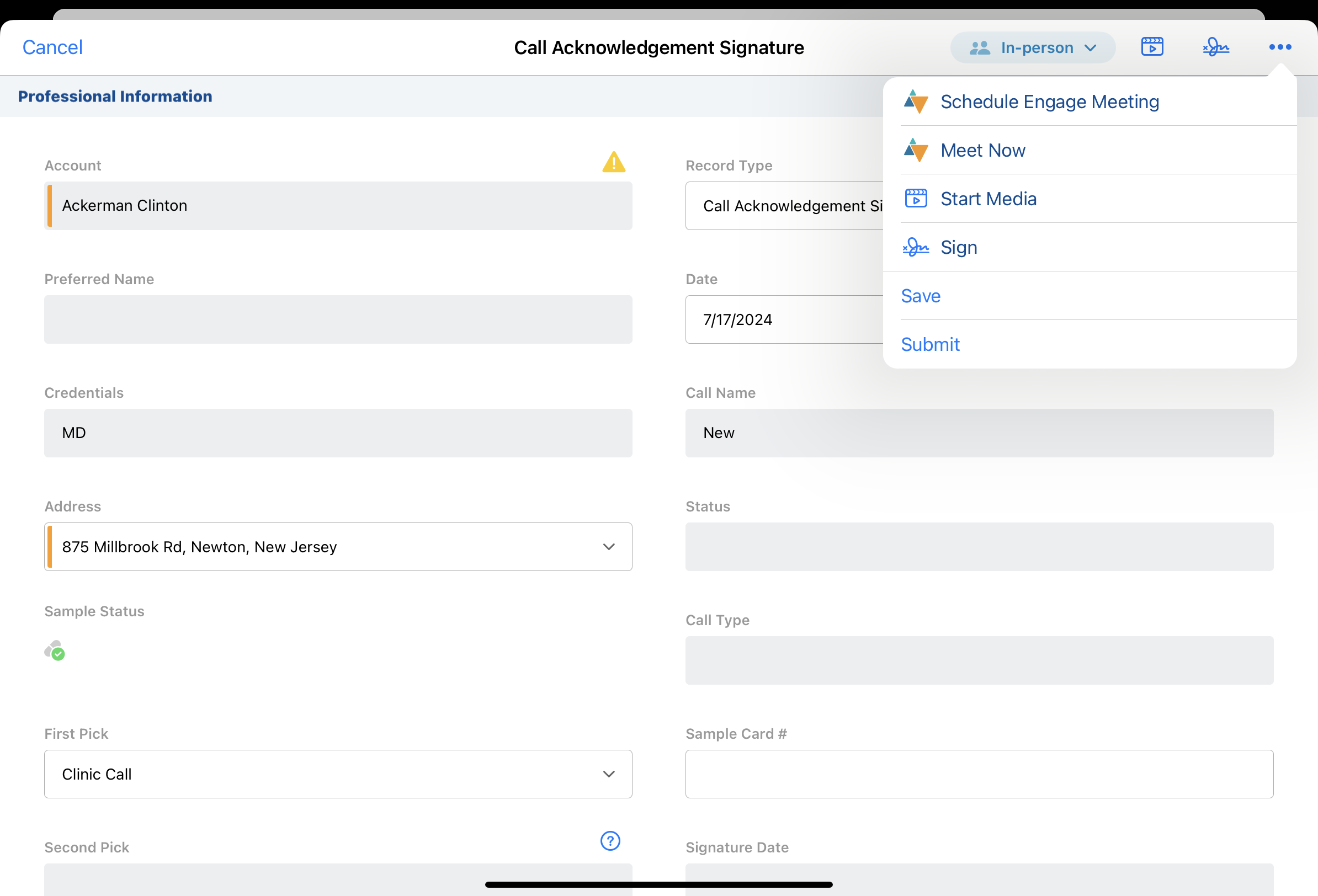Viewport: 1318px width, 896px height.
Task: Click the Engage logo beside Meet Now
Action: click(916, 150)
